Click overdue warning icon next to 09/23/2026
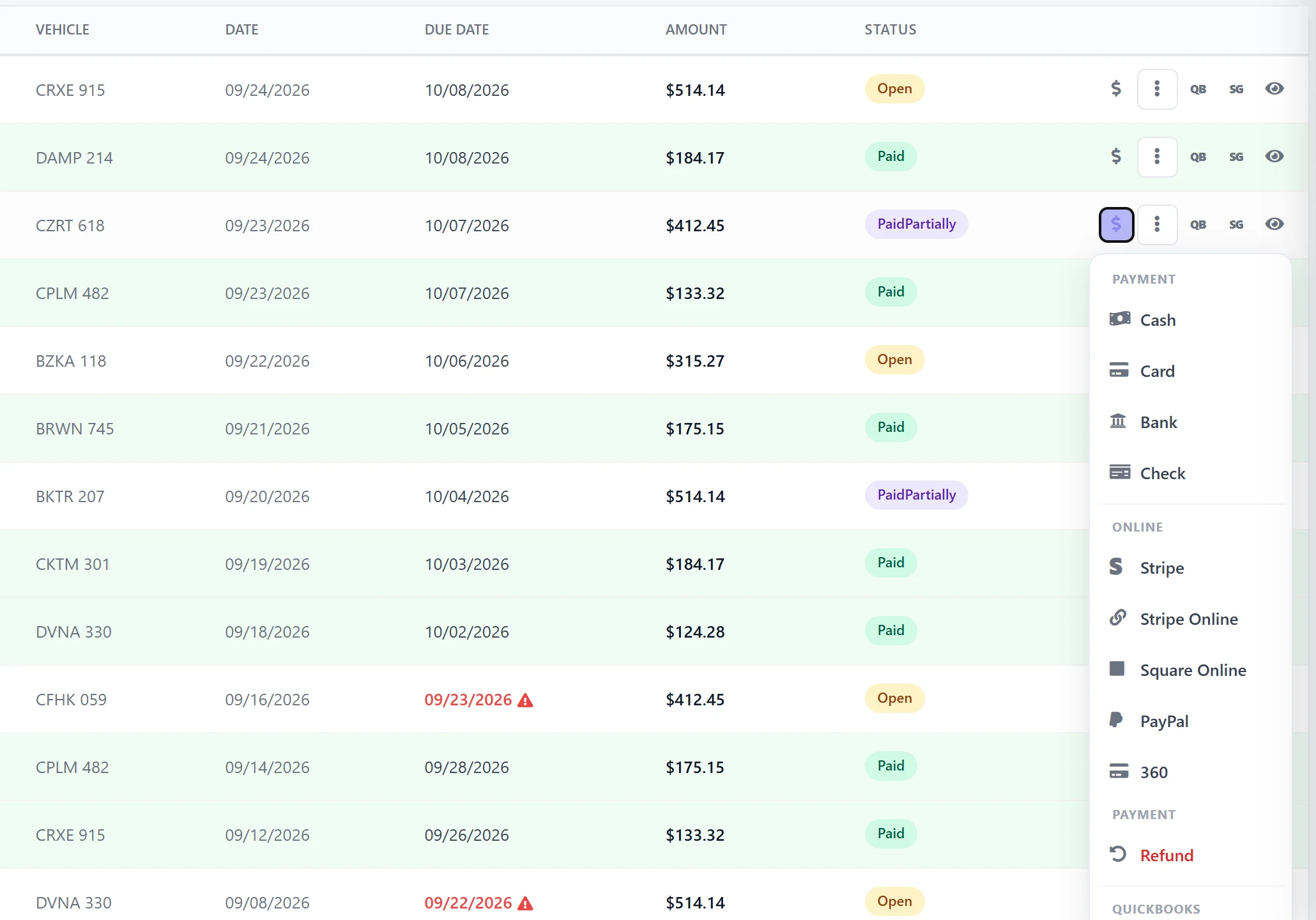1316x920 pixels. coord(525,700)
